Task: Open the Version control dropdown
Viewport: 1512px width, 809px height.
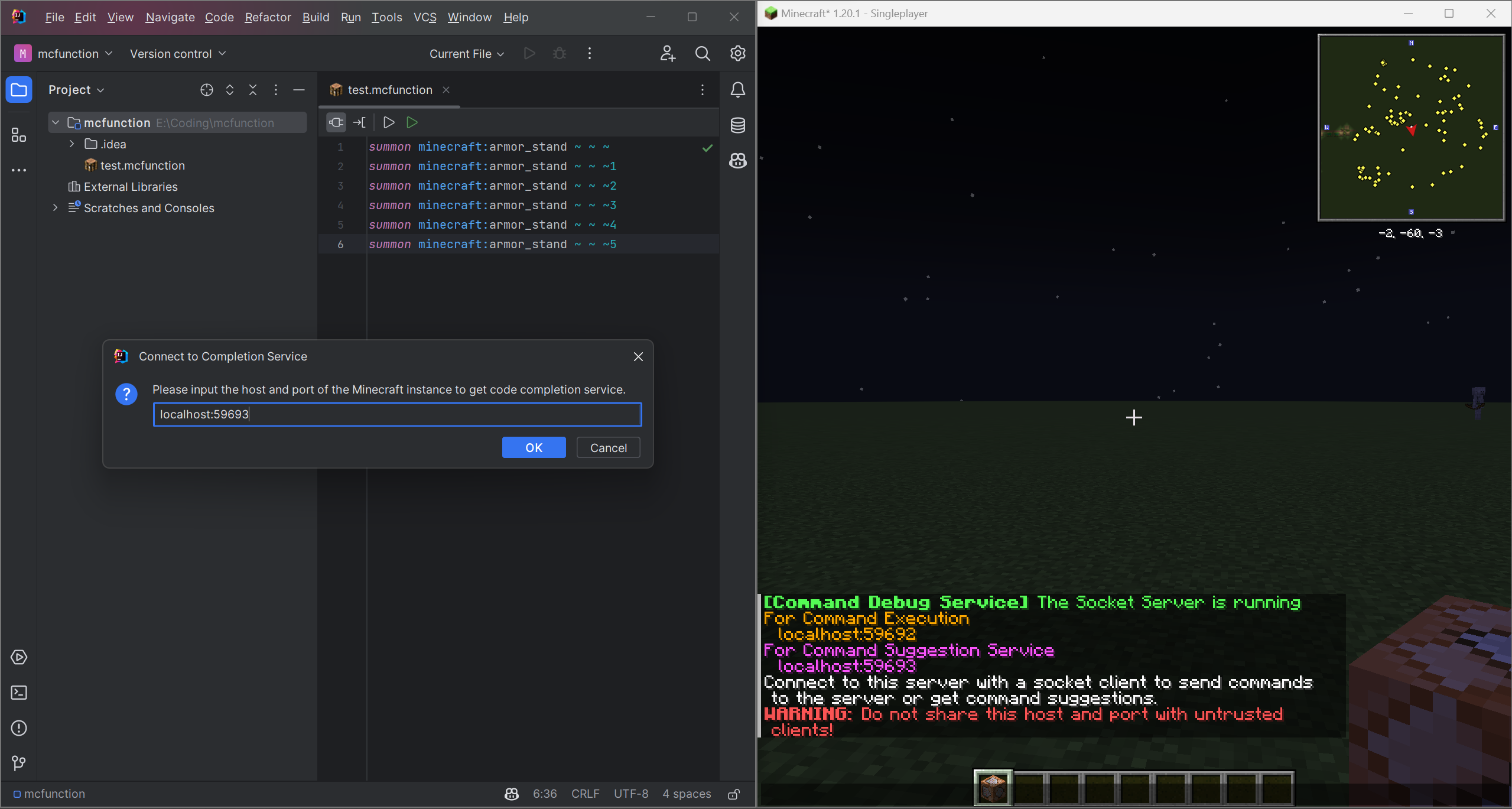Action: click(178, 54)
